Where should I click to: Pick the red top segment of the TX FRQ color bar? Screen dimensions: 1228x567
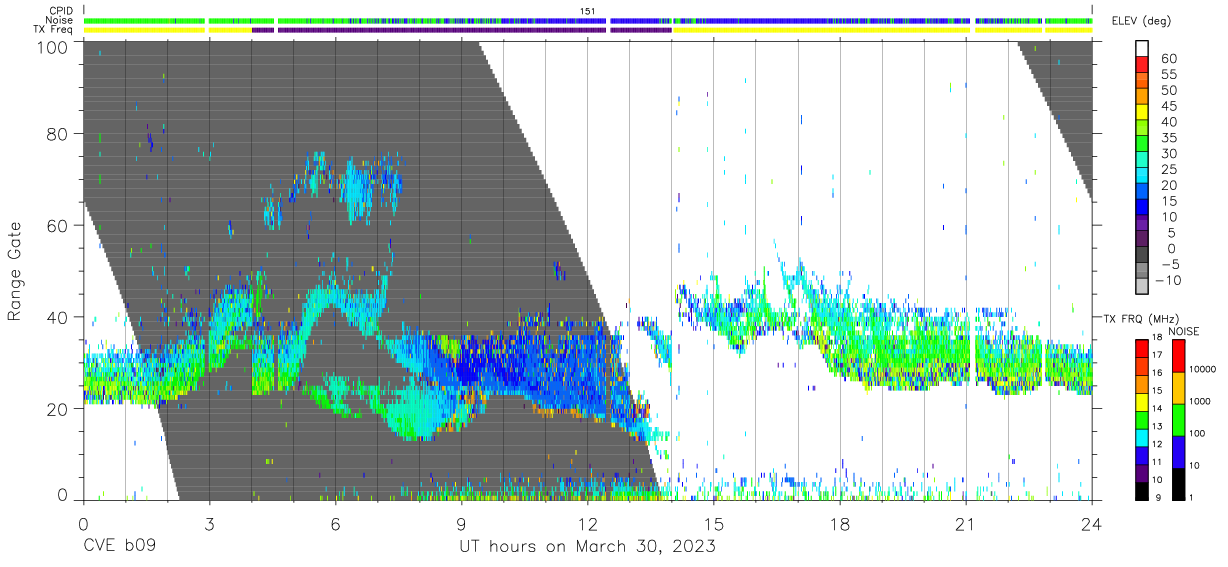click(x=1142, y=349)
